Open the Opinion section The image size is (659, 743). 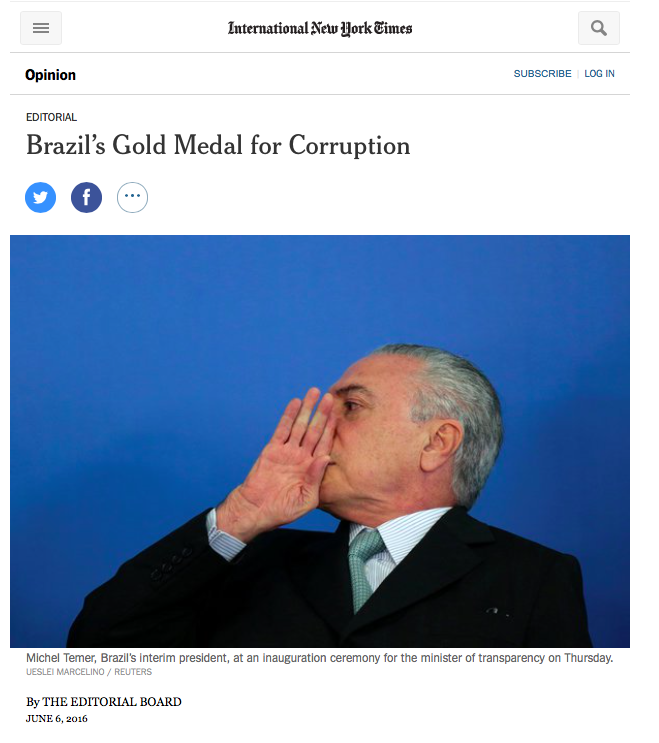coord(50,75)
